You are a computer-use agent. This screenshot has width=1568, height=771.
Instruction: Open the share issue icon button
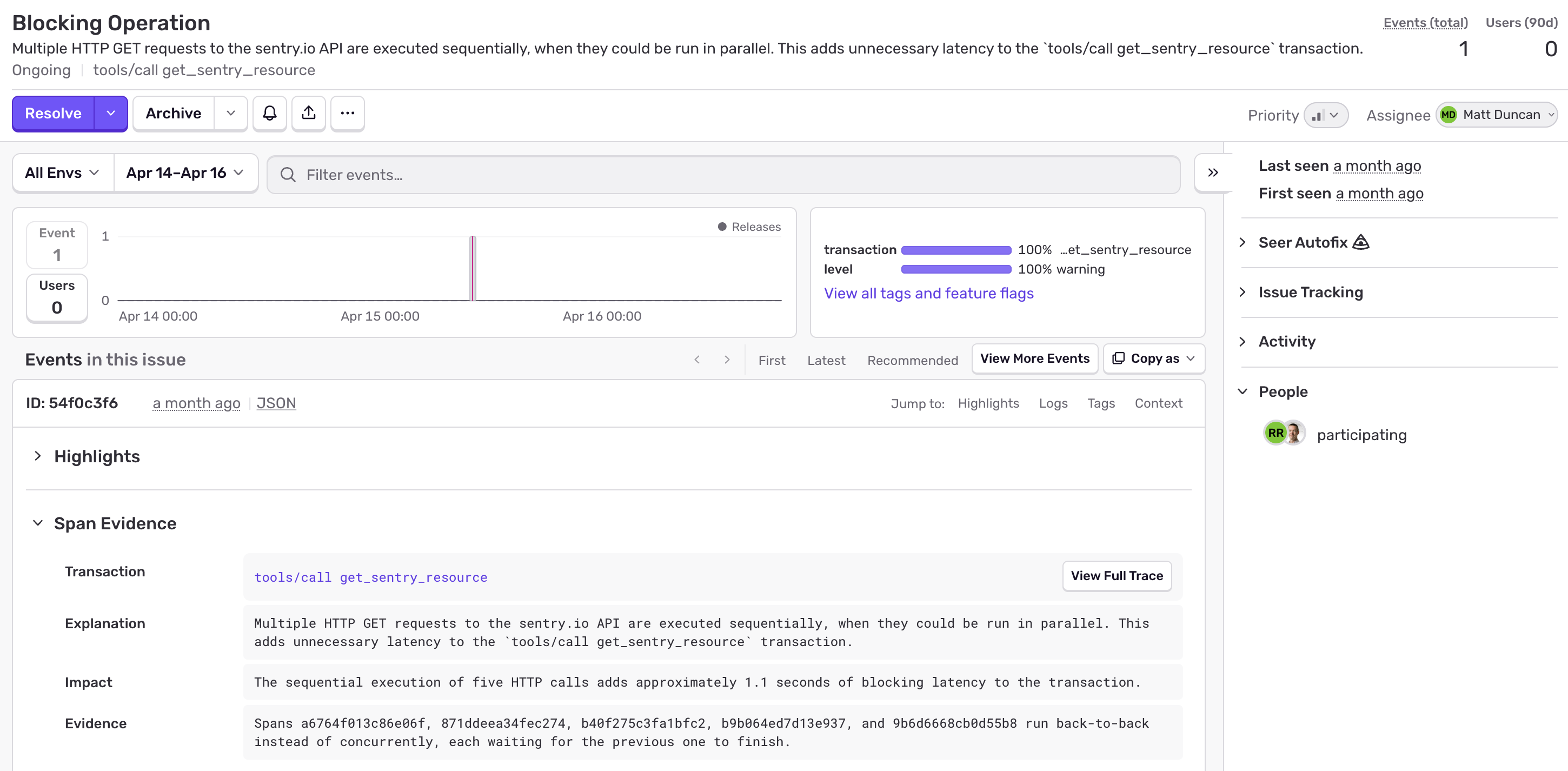(309, 114)
